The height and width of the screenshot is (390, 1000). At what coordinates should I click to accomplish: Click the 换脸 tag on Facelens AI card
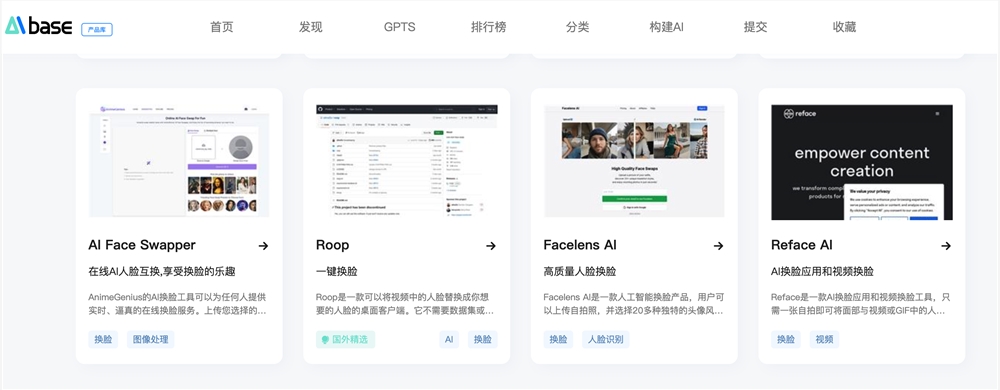coord(558,340)
